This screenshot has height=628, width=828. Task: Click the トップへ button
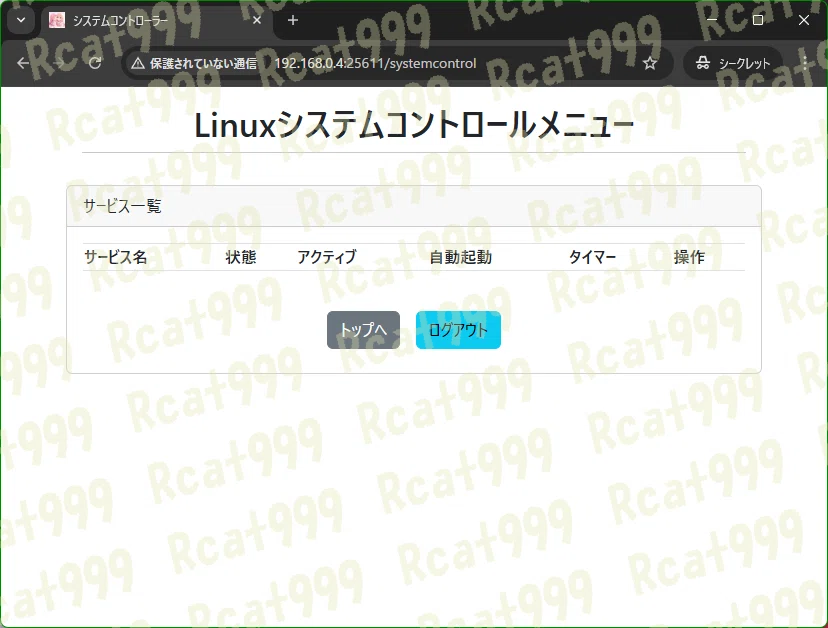pyautogui.click(x=363, y=330)
